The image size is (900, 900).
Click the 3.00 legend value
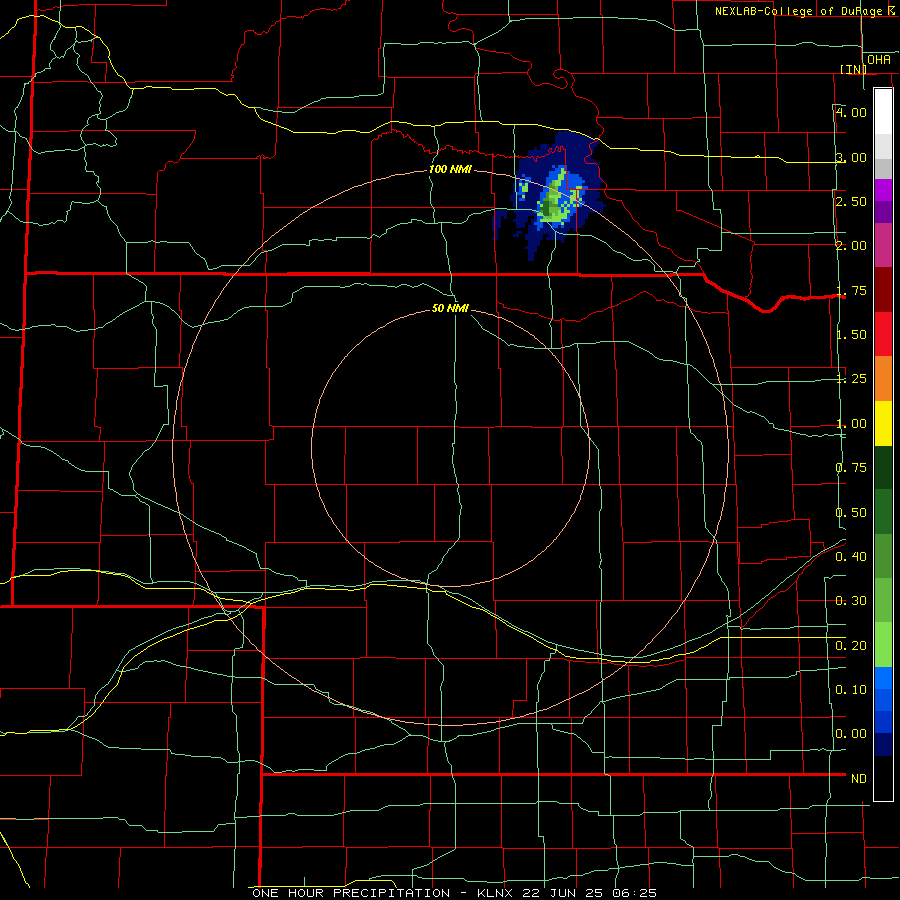click(x=851, y=157)
